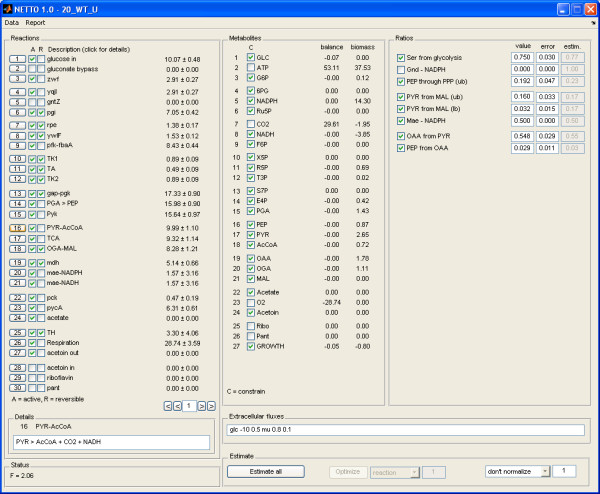Click reaction button 26 for Respiration

[x=16, y=342]
